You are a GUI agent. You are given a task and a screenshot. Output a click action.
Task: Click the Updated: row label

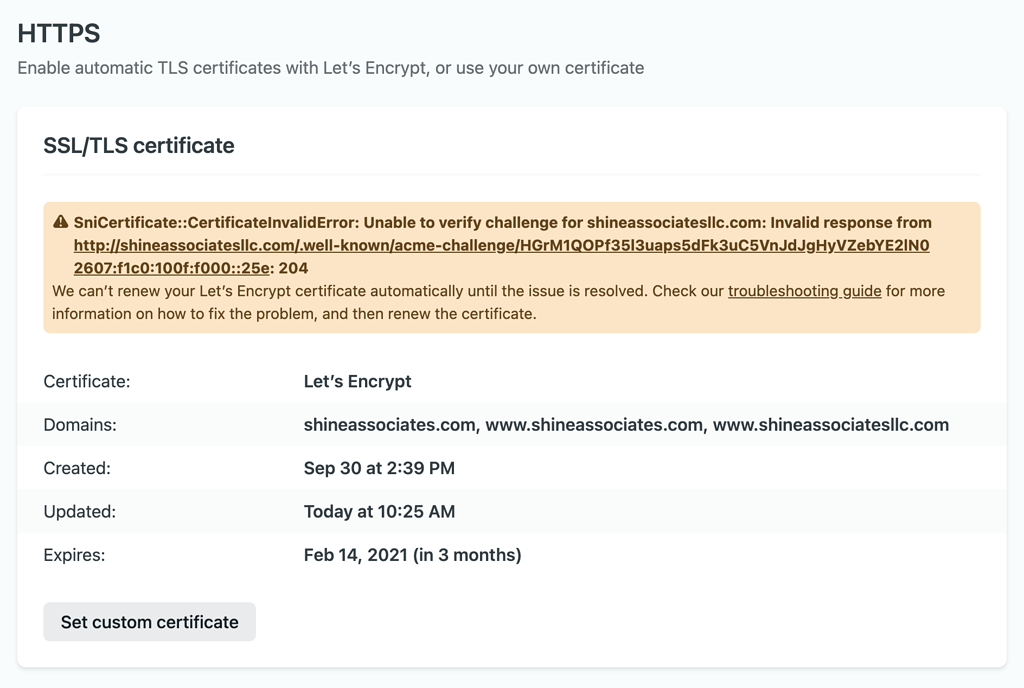[80, 512]
